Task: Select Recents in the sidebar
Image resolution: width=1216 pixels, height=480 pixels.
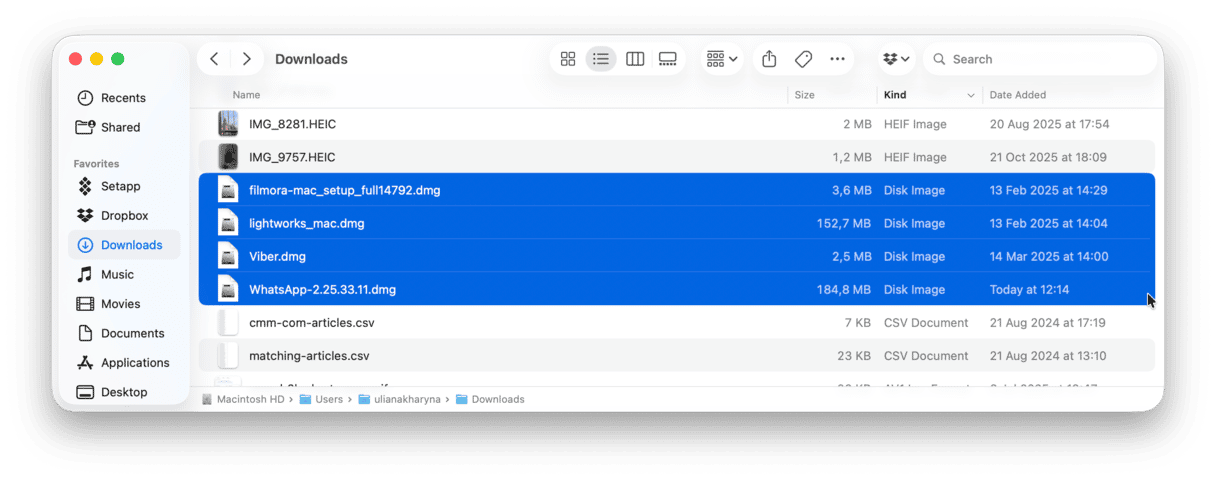Action: (x=123, y=98)
